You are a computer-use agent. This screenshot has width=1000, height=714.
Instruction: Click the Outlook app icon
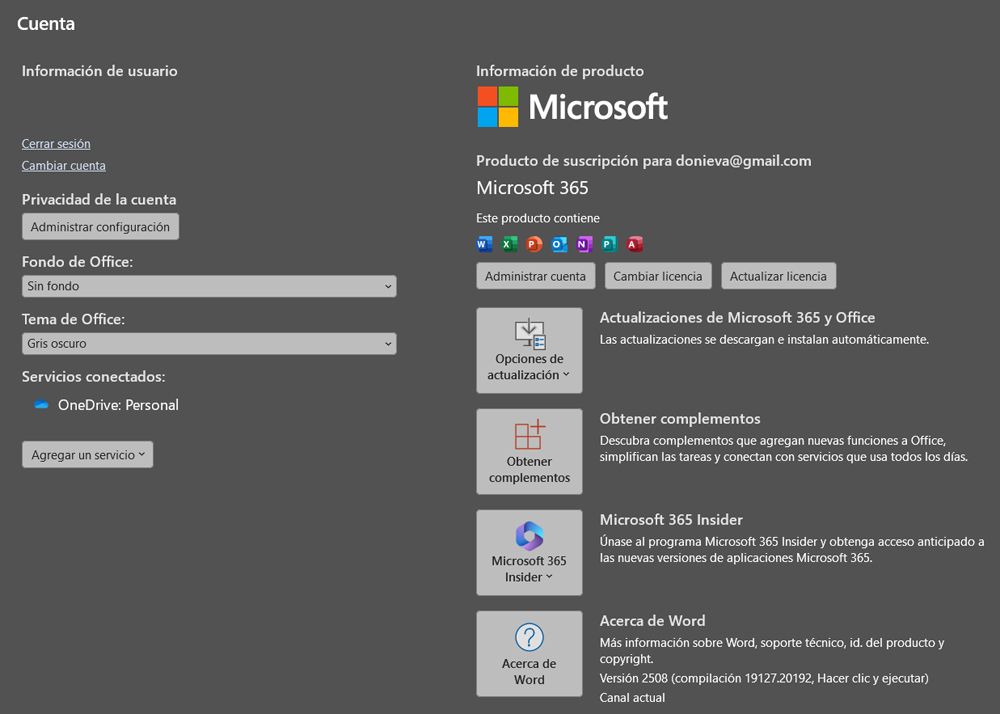click(557, 243)
